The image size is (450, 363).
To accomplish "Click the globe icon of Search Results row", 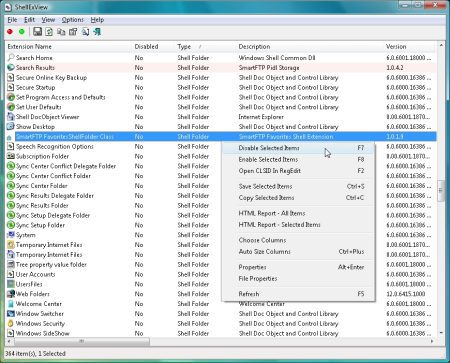I will (x=11, y=68).
